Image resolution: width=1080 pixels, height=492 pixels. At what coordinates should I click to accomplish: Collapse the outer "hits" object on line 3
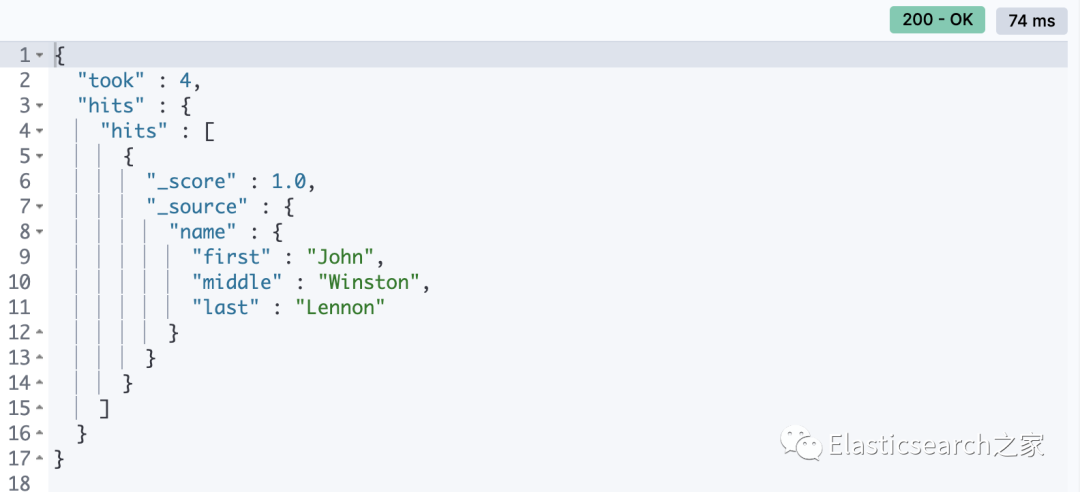click(39, 106)
